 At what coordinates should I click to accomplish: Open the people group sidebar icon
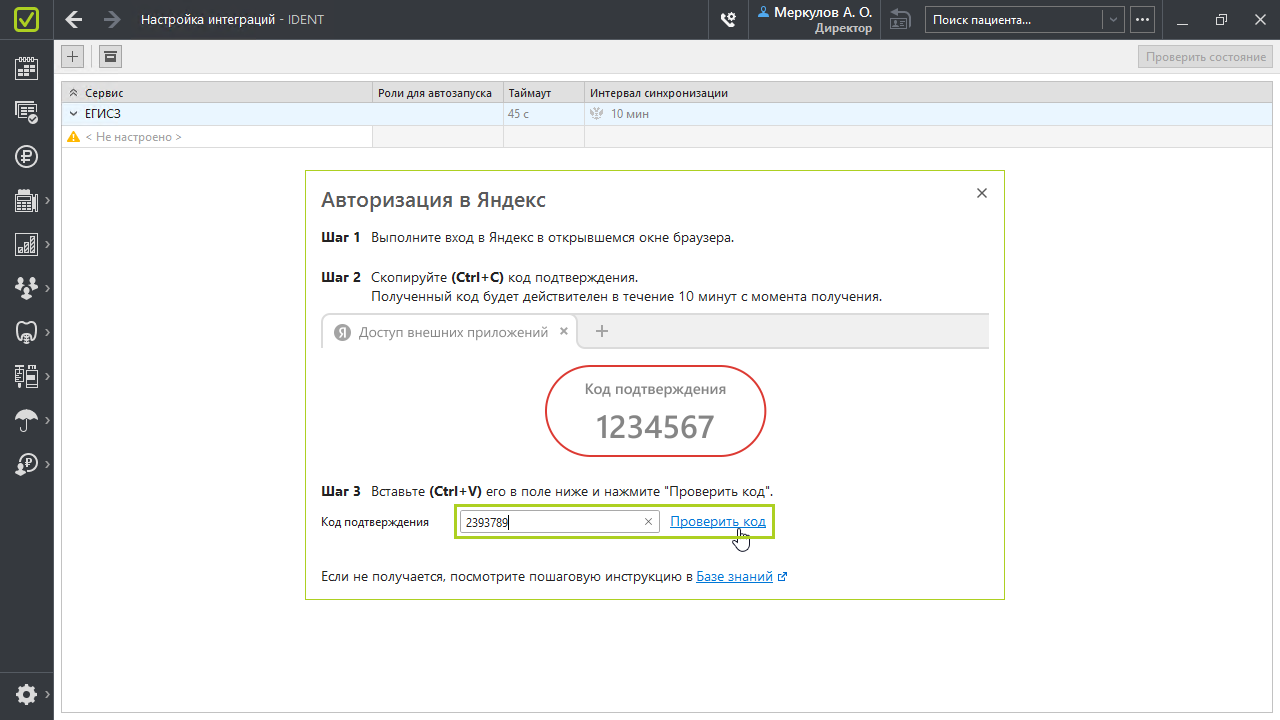(26, 288)
